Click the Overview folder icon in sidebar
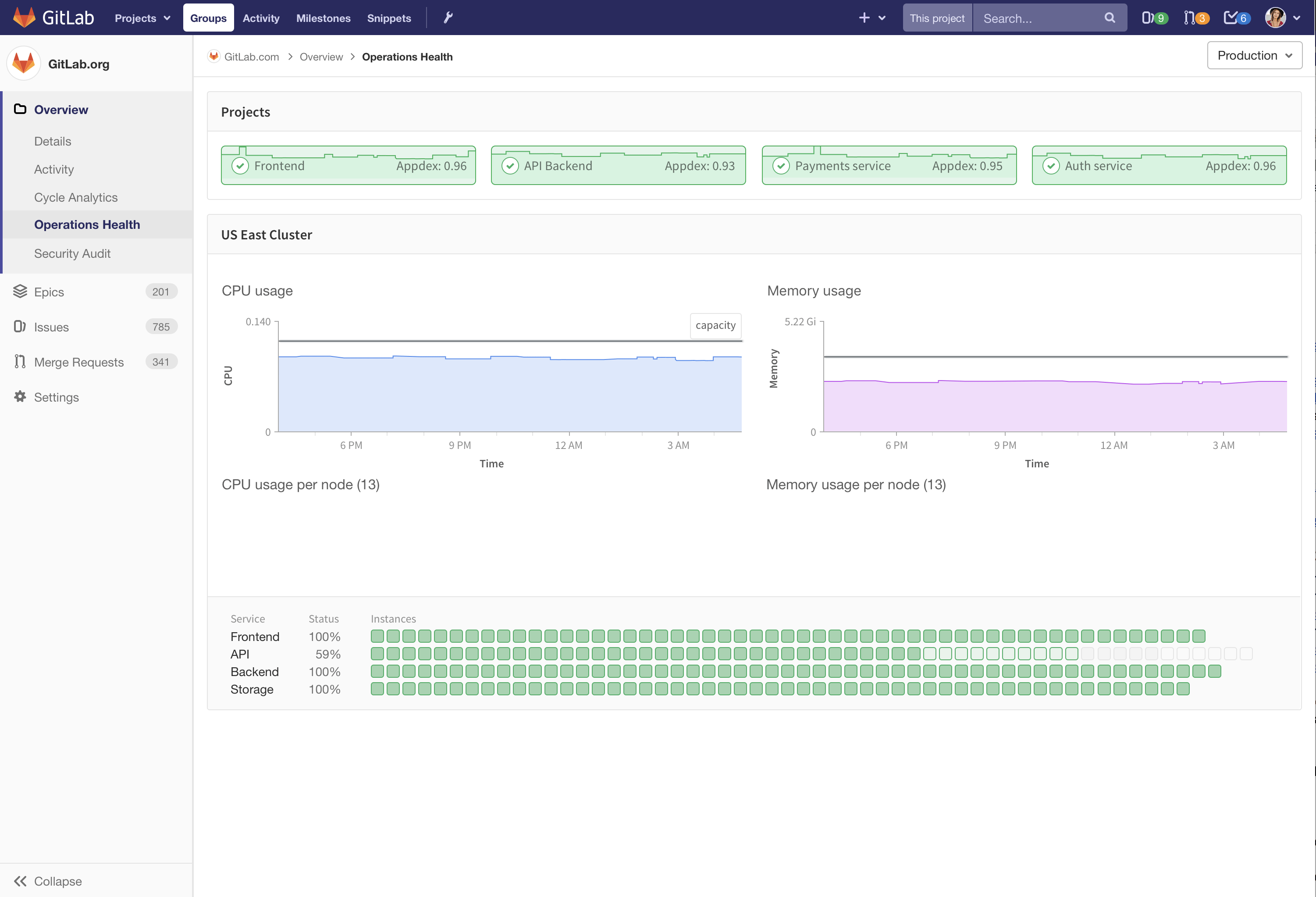The height and width of the screenshot is (897, 1316). pos(21,109)
